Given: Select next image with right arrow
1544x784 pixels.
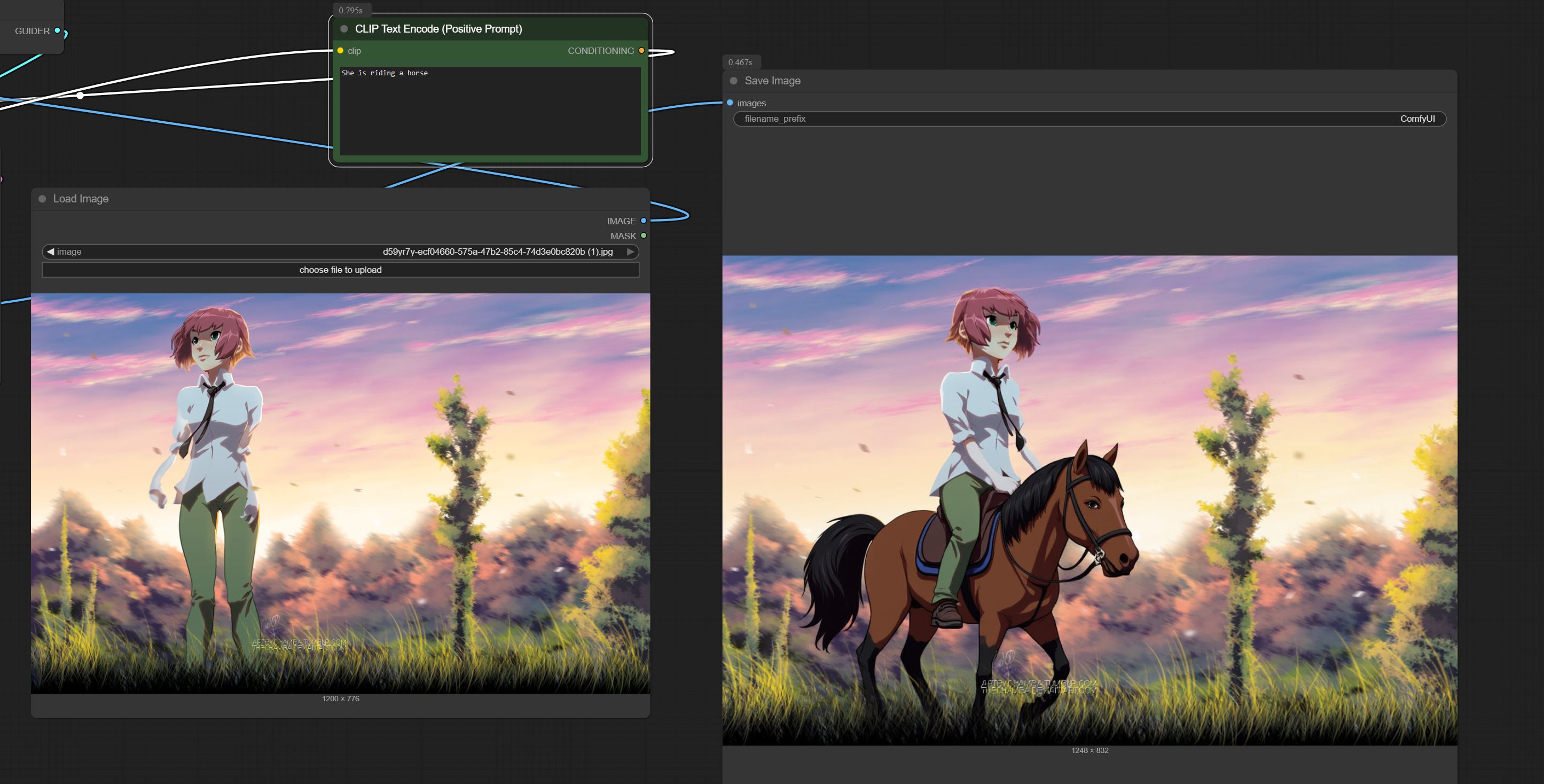Looking at the screenshot, I should click(631, 252).
